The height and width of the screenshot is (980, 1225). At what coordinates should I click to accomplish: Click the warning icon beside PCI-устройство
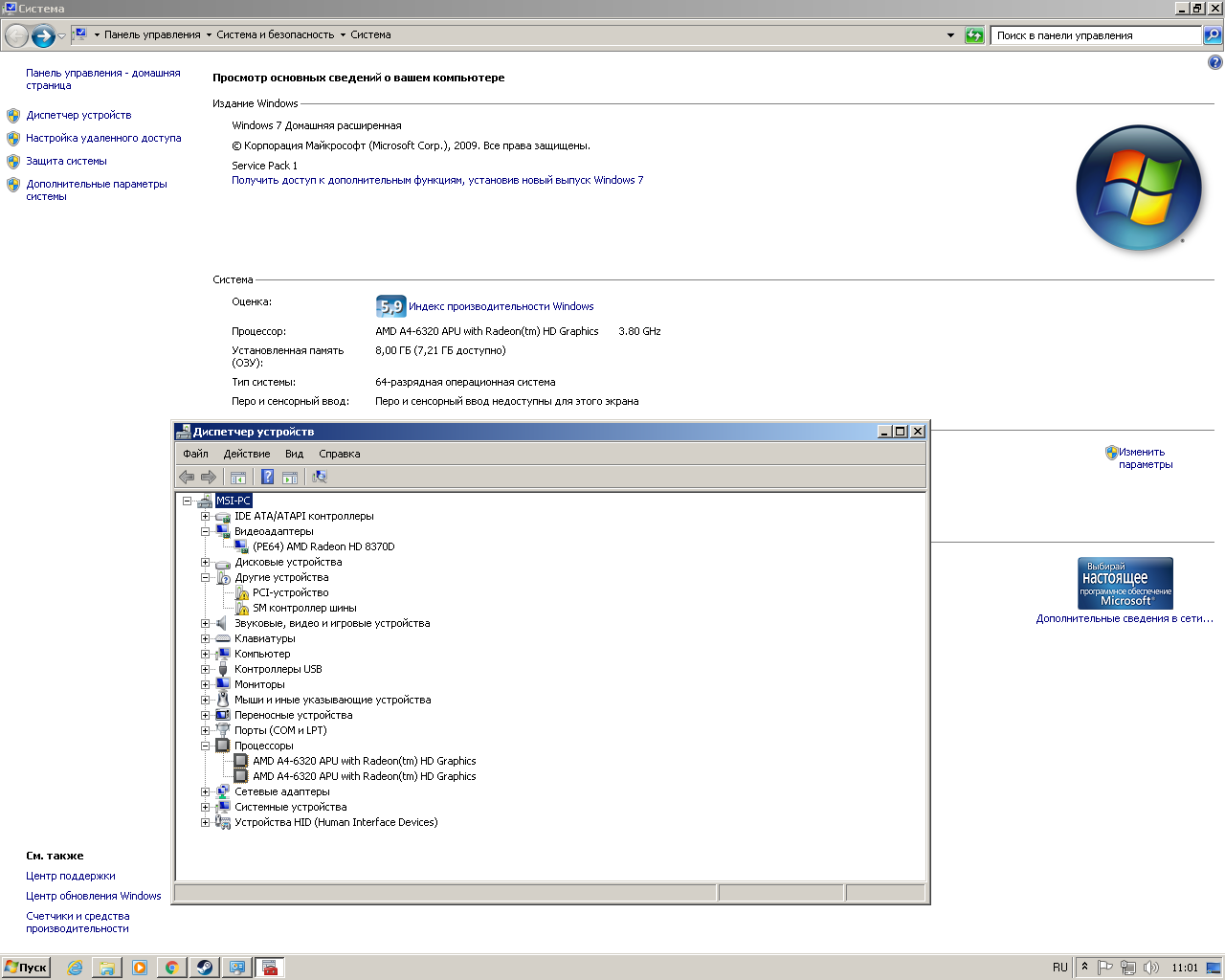tap(242, 593)
